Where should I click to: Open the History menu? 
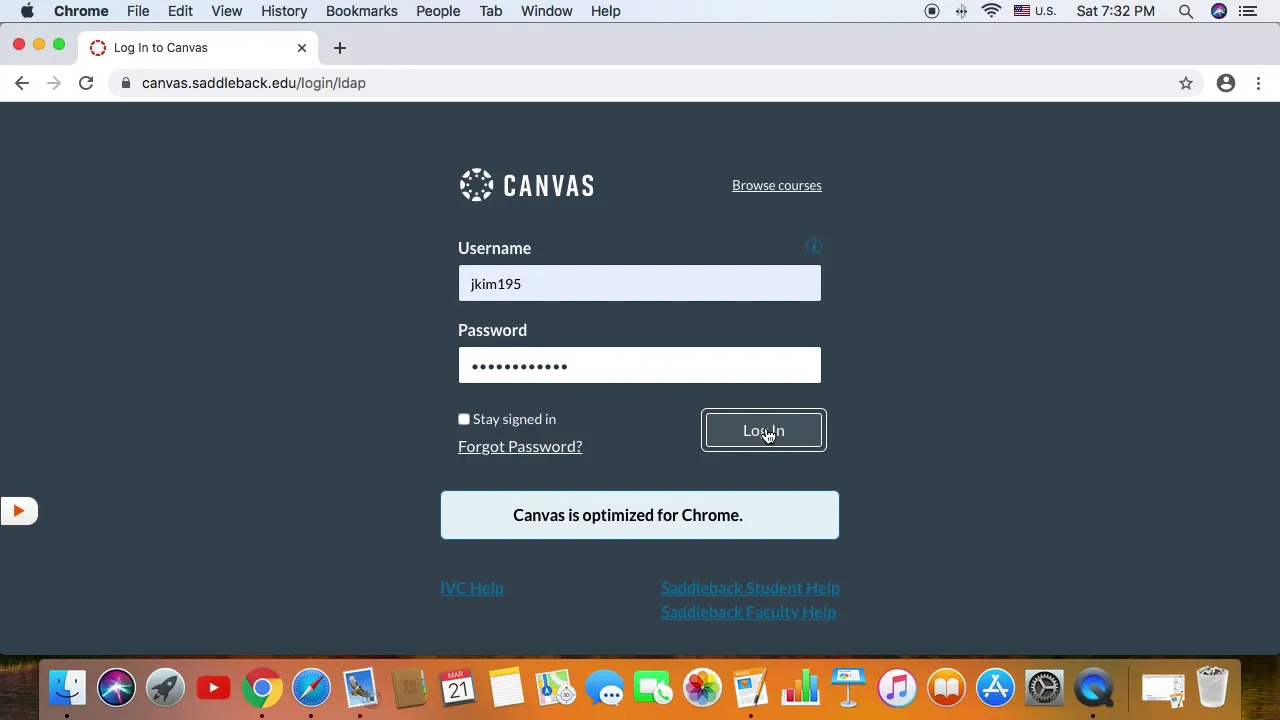click(284, 11)
